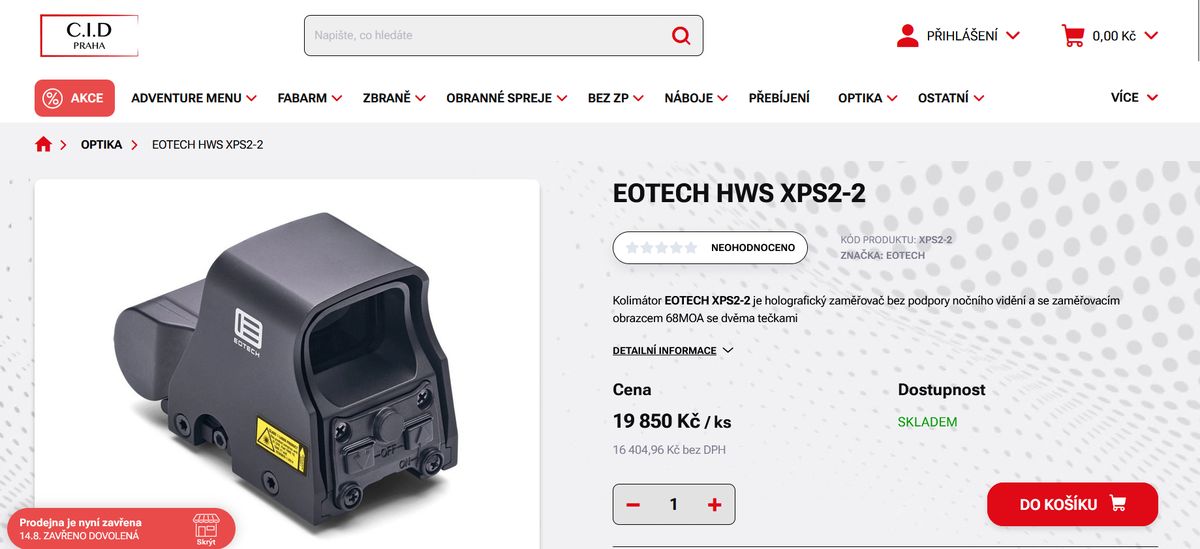This screenshot has width=1200, height=549.
Task: Select the Přebíjení menu item
Action: [779, 98]
